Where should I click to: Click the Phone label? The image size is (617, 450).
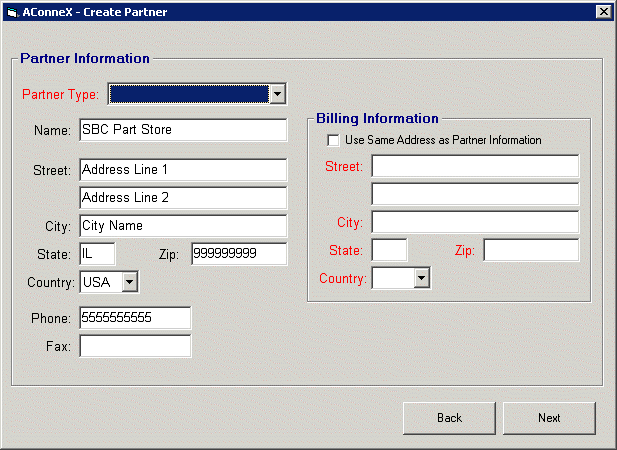(x=51, y=318)
